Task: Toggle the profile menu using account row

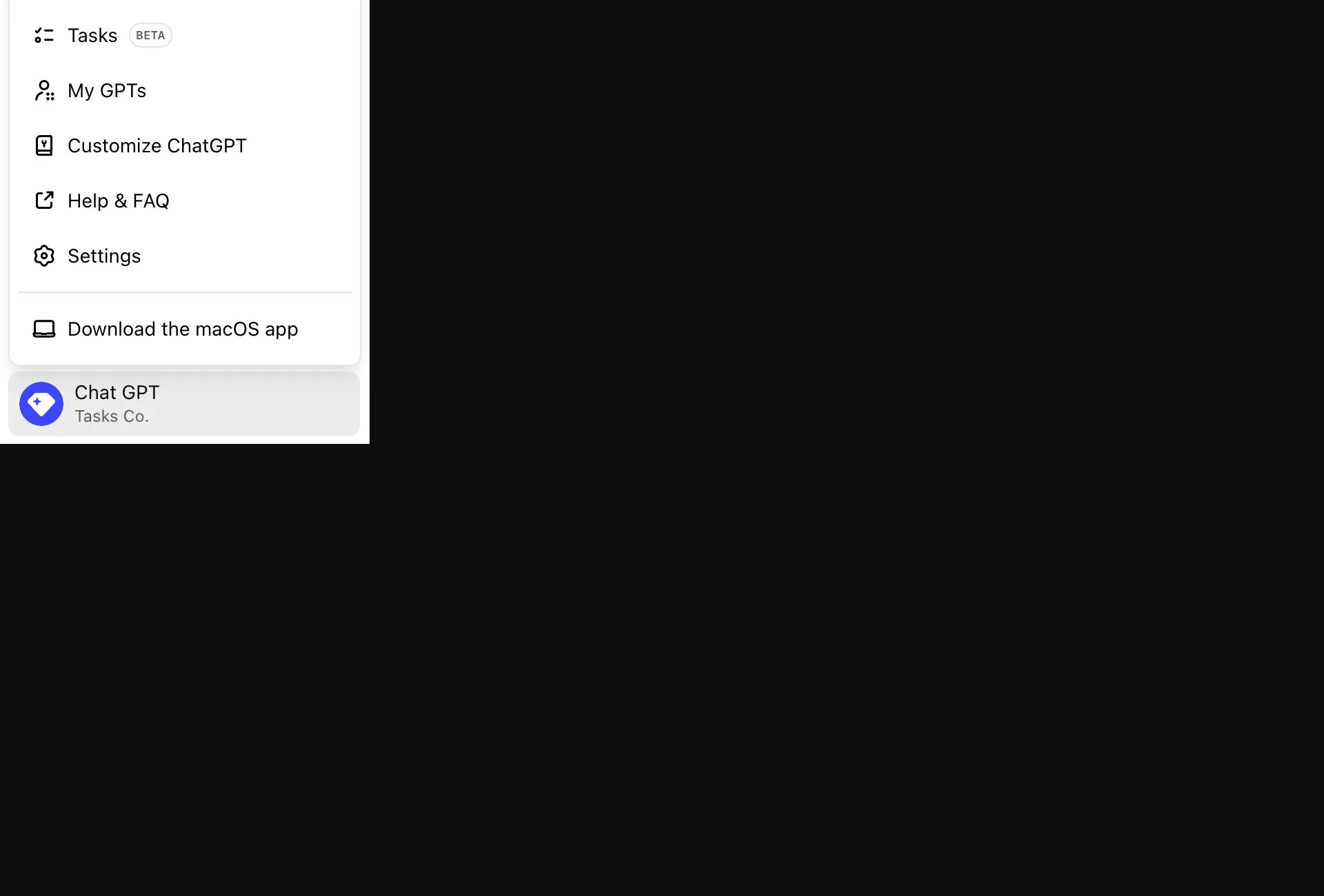Action: (x=184, y=404)
